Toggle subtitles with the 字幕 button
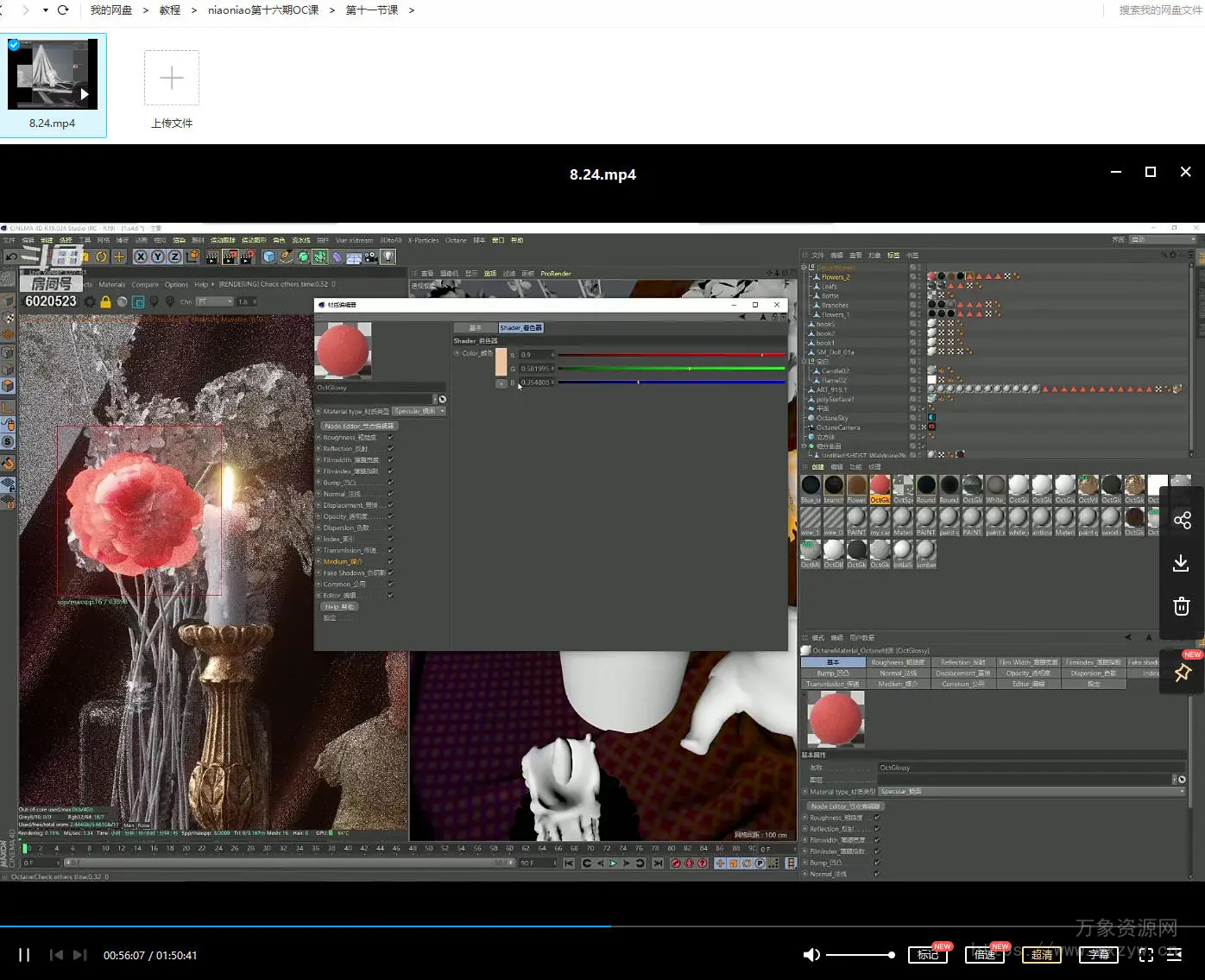 pyautogui.click(x=1098, y=954)
